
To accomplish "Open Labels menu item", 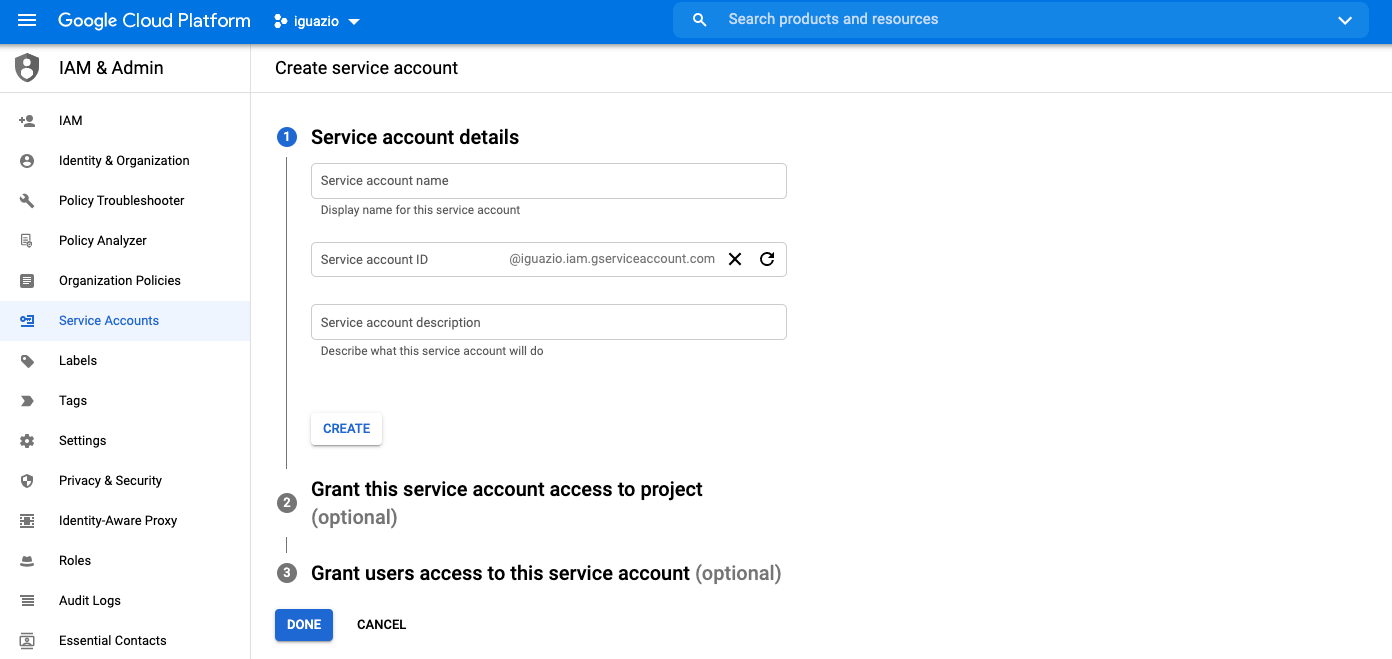I will 125,361.
